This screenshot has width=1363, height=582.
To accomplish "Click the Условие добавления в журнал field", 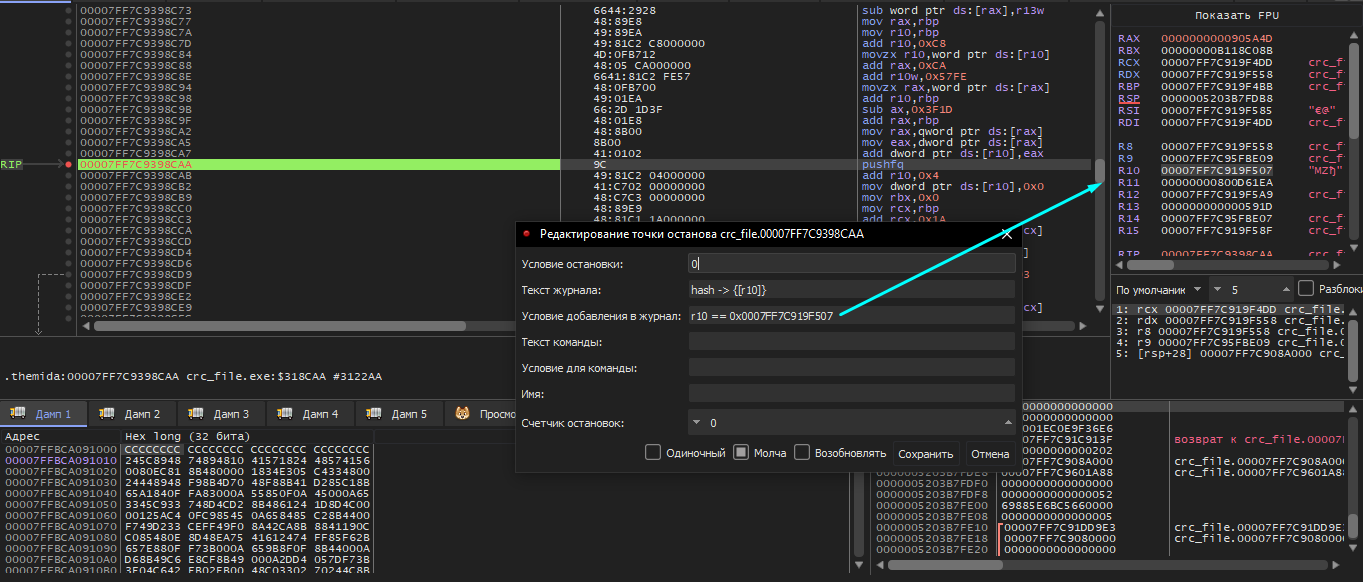I will tap(852, 316).
